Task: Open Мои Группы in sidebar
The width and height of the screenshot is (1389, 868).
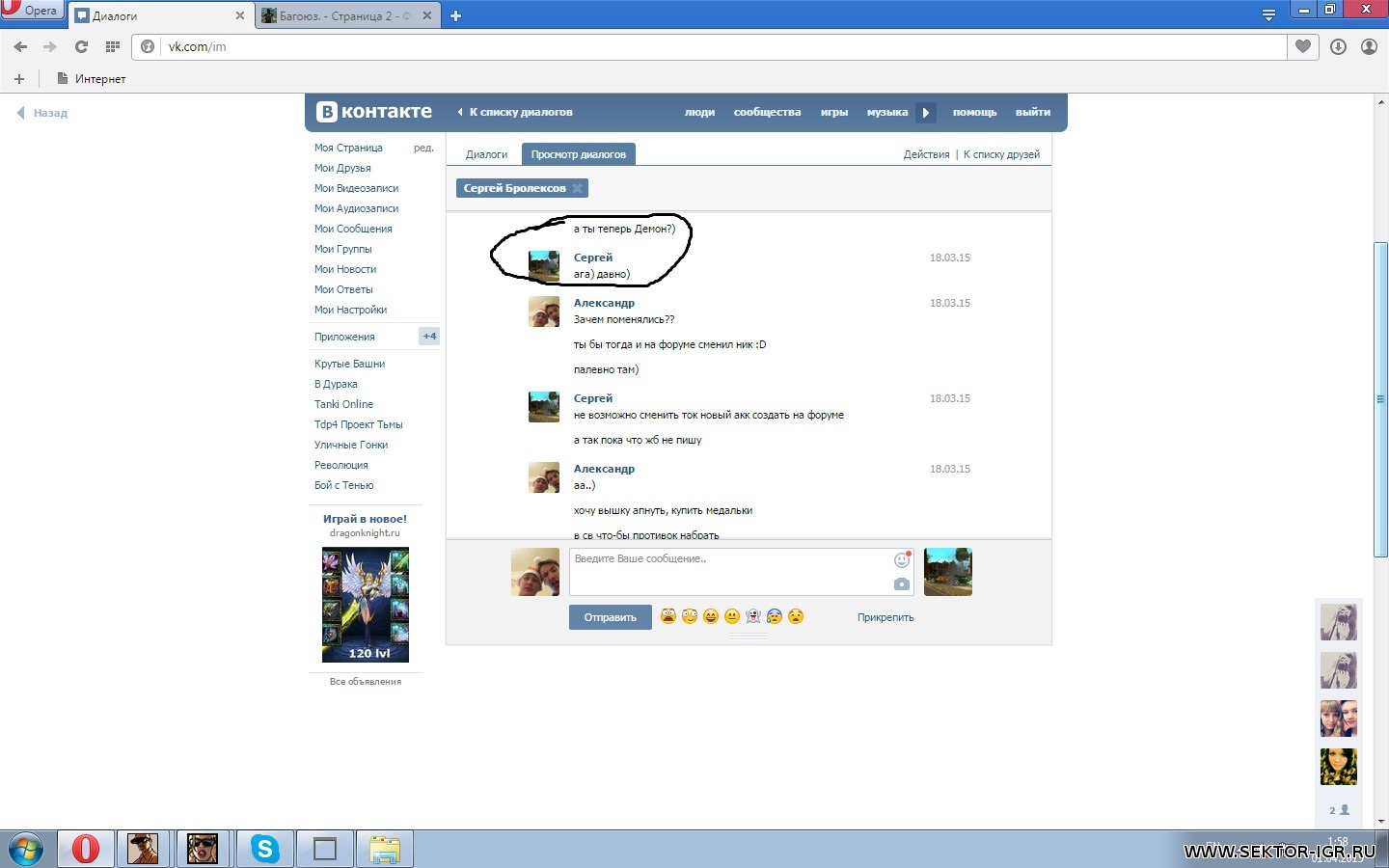Action: click(342, 249)
